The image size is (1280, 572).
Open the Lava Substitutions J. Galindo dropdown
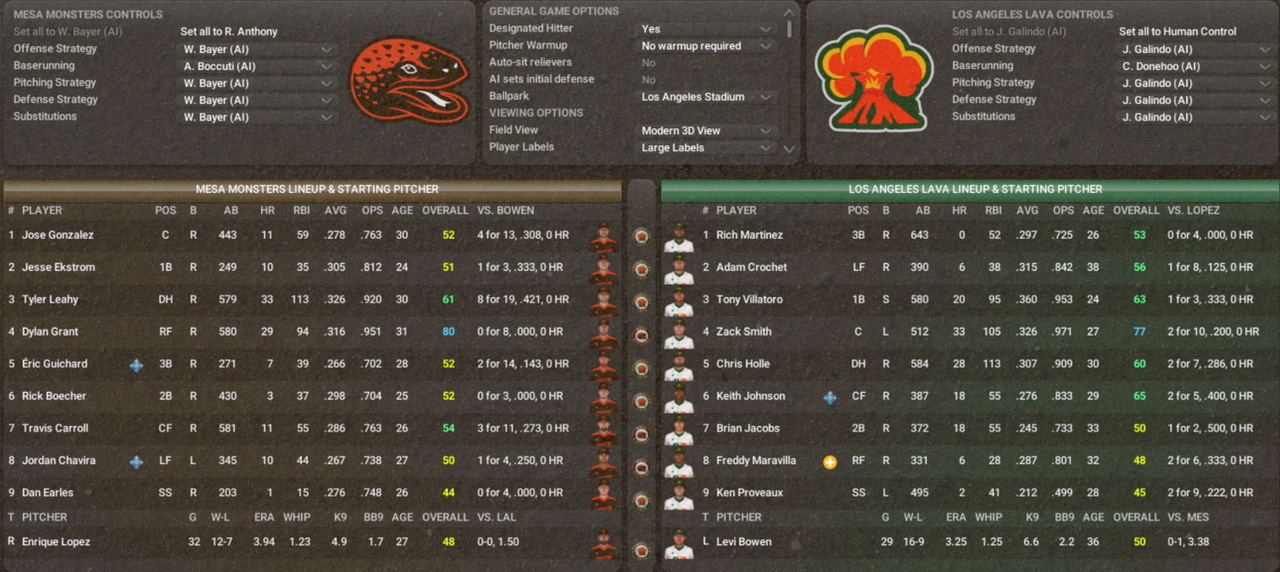click(x=1197, y=117)
